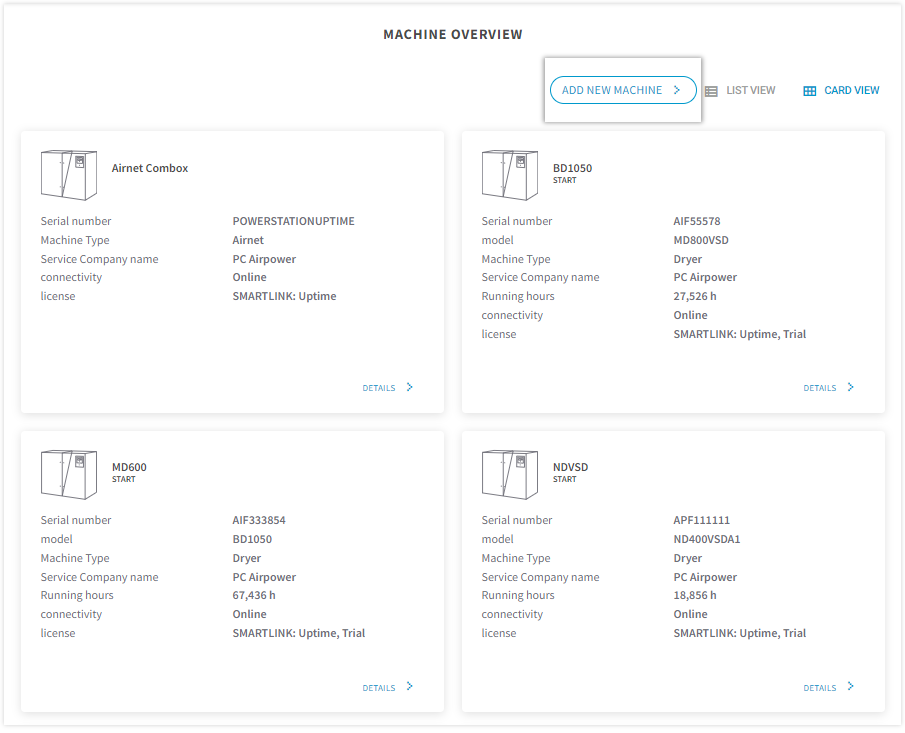Expand BD1050 card details via chevron
The image size is (905, 733).
coord(849,386)
